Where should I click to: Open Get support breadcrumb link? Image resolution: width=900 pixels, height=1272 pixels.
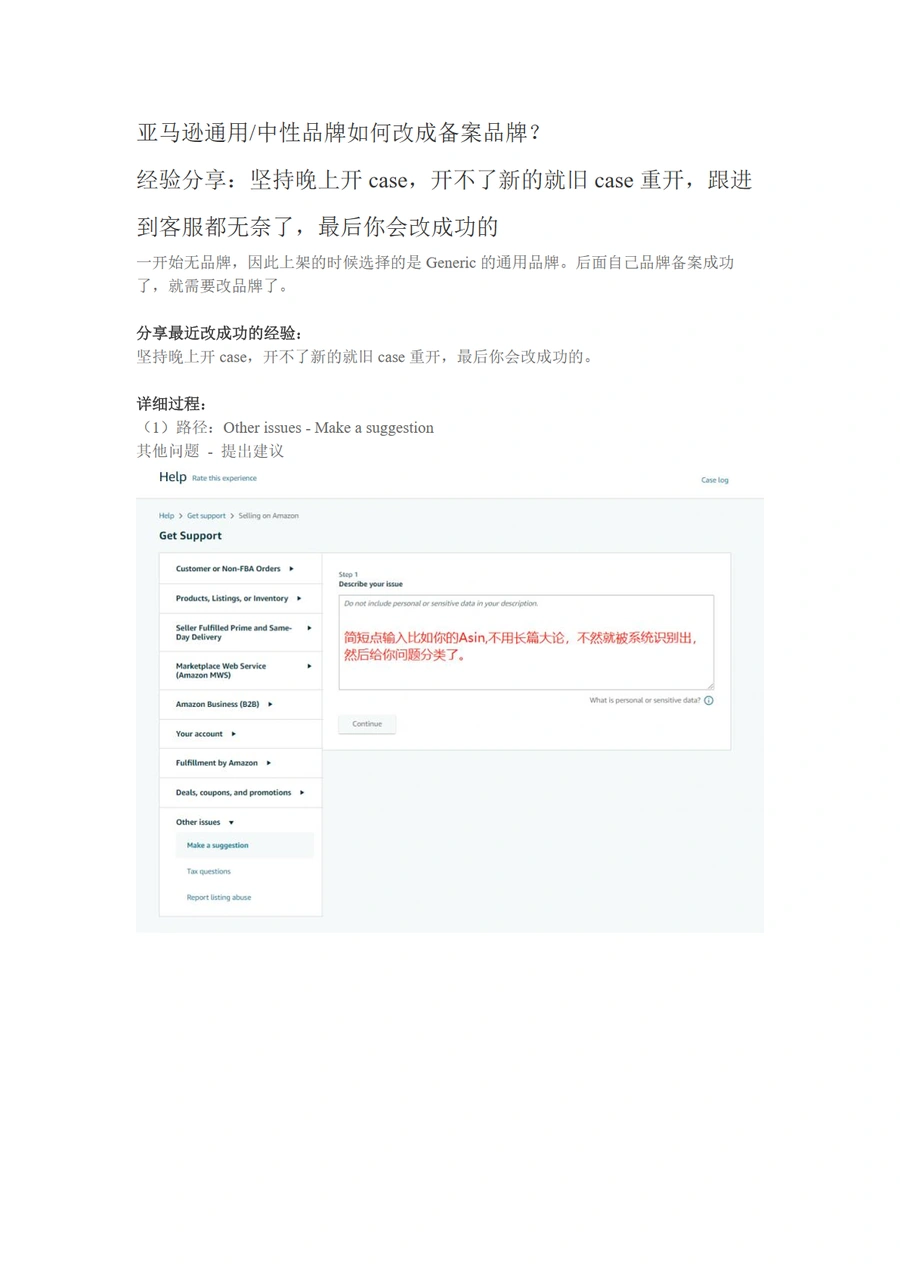pos(206,516)
